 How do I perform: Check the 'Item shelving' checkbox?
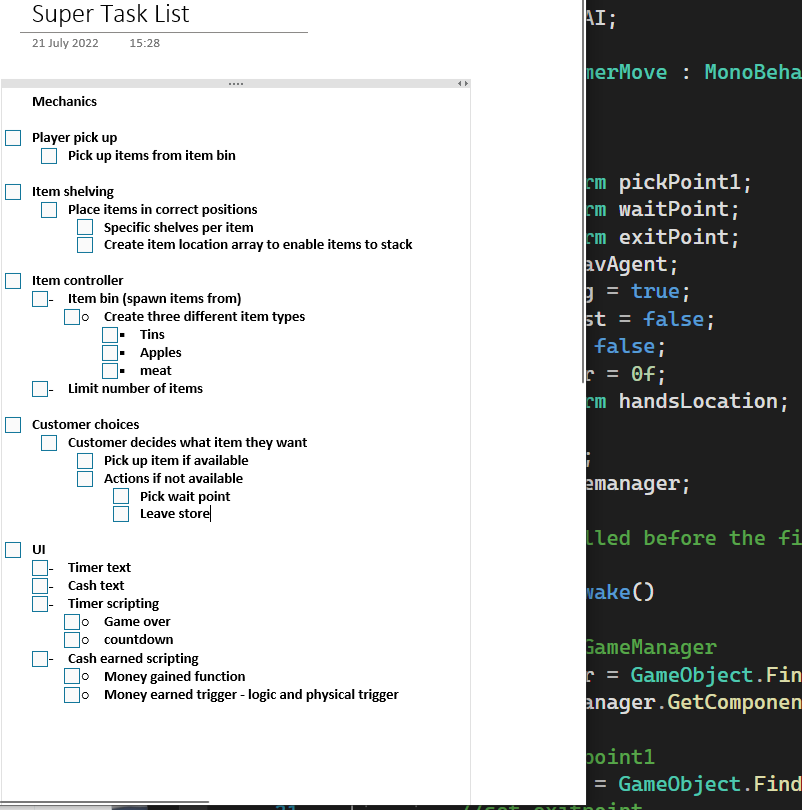click(x=13, y=192)
